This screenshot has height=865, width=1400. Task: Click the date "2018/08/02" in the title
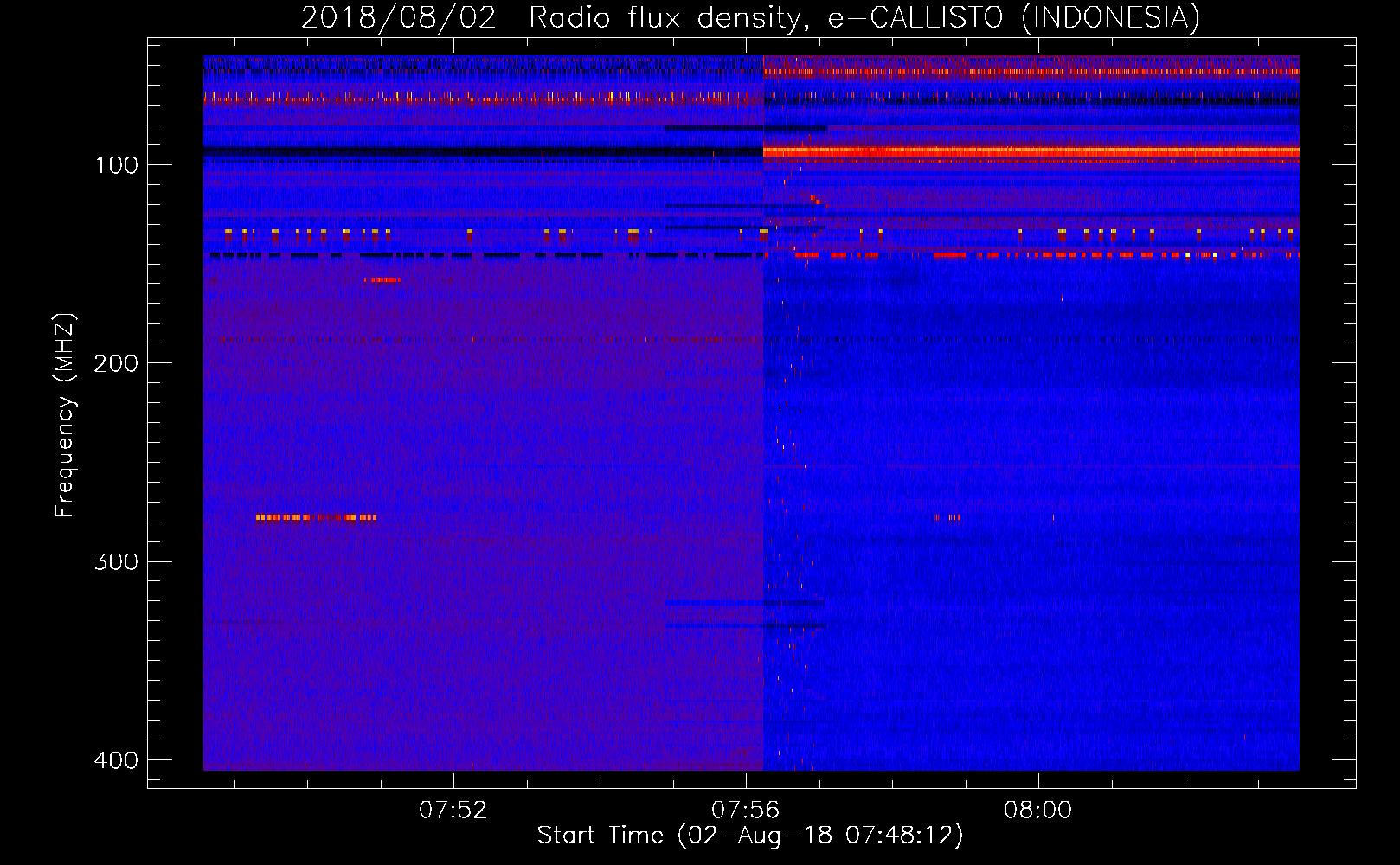pyautogui.click(x=399, y=17)
